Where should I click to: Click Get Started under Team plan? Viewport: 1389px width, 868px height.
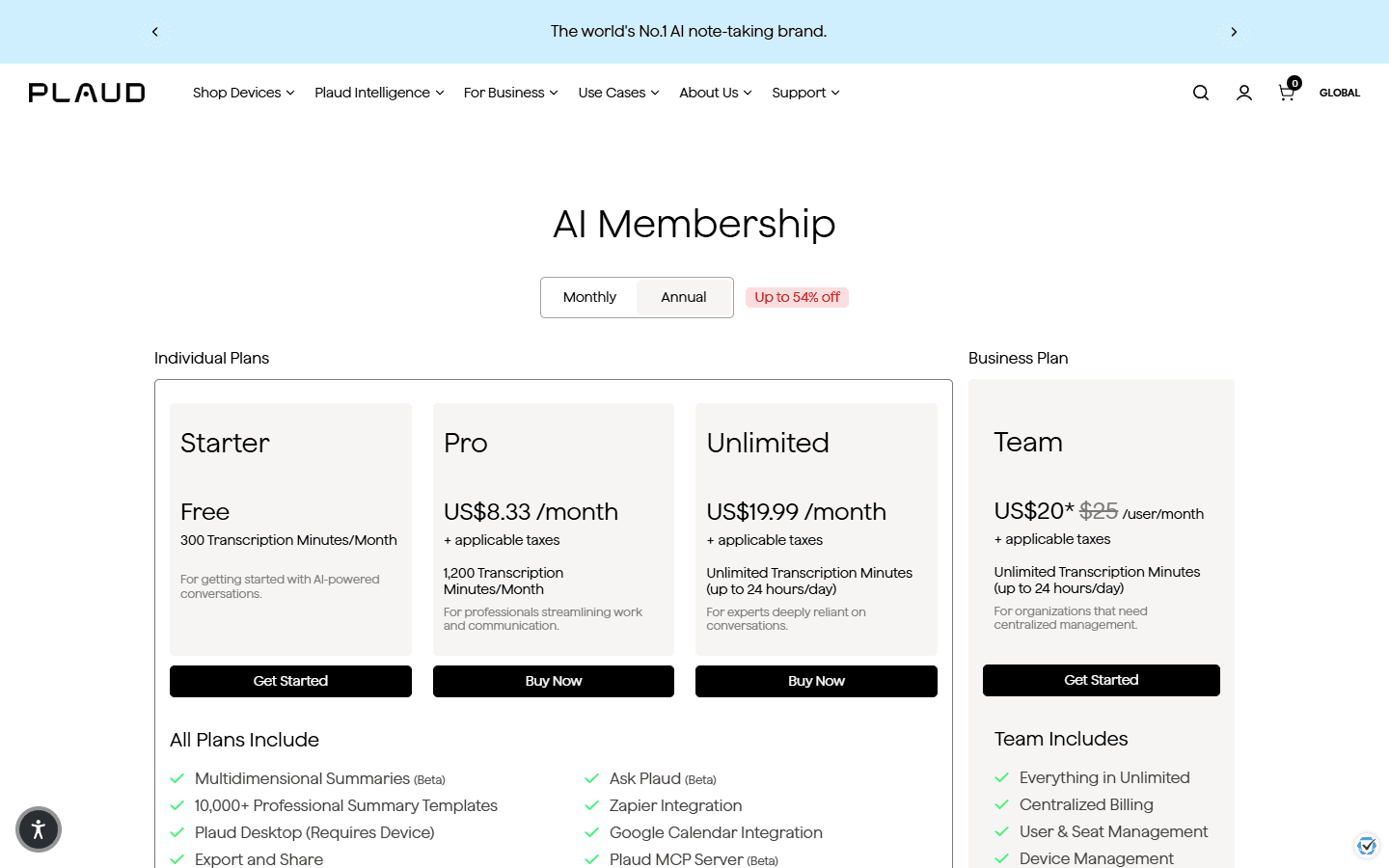(1102, 680)
